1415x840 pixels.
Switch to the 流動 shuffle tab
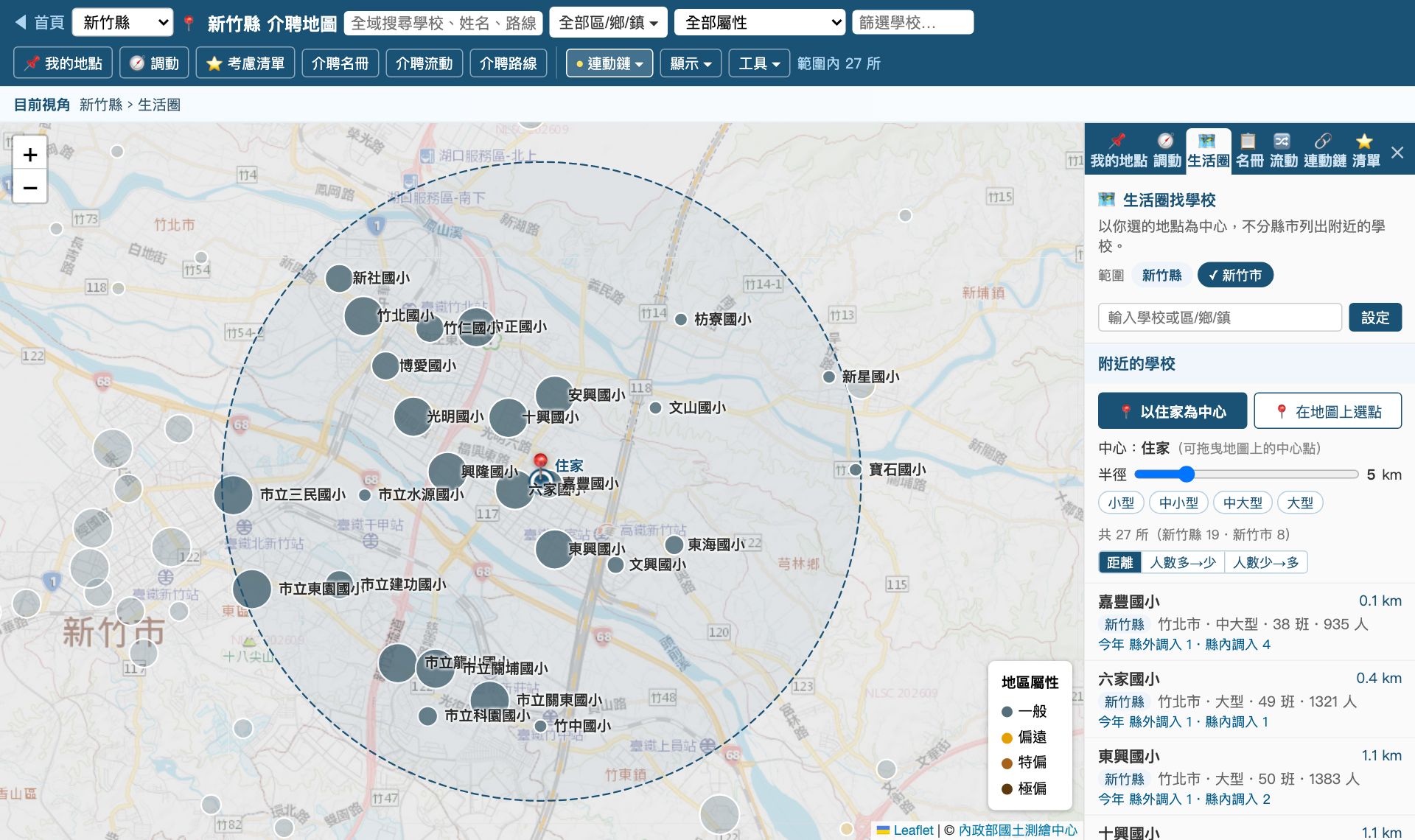click(1283, 151)
